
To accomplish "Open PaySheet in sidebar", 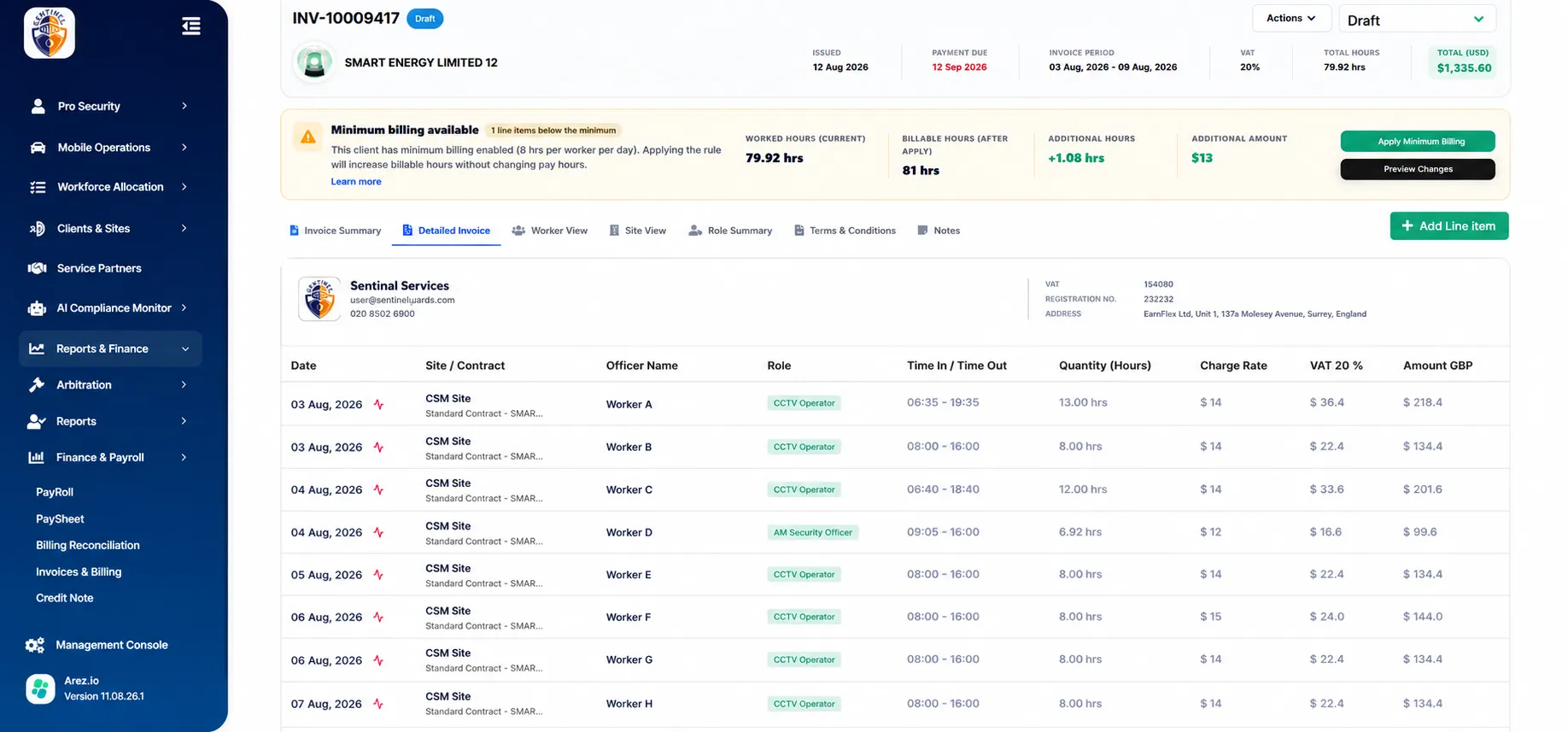I will [60, 518].
